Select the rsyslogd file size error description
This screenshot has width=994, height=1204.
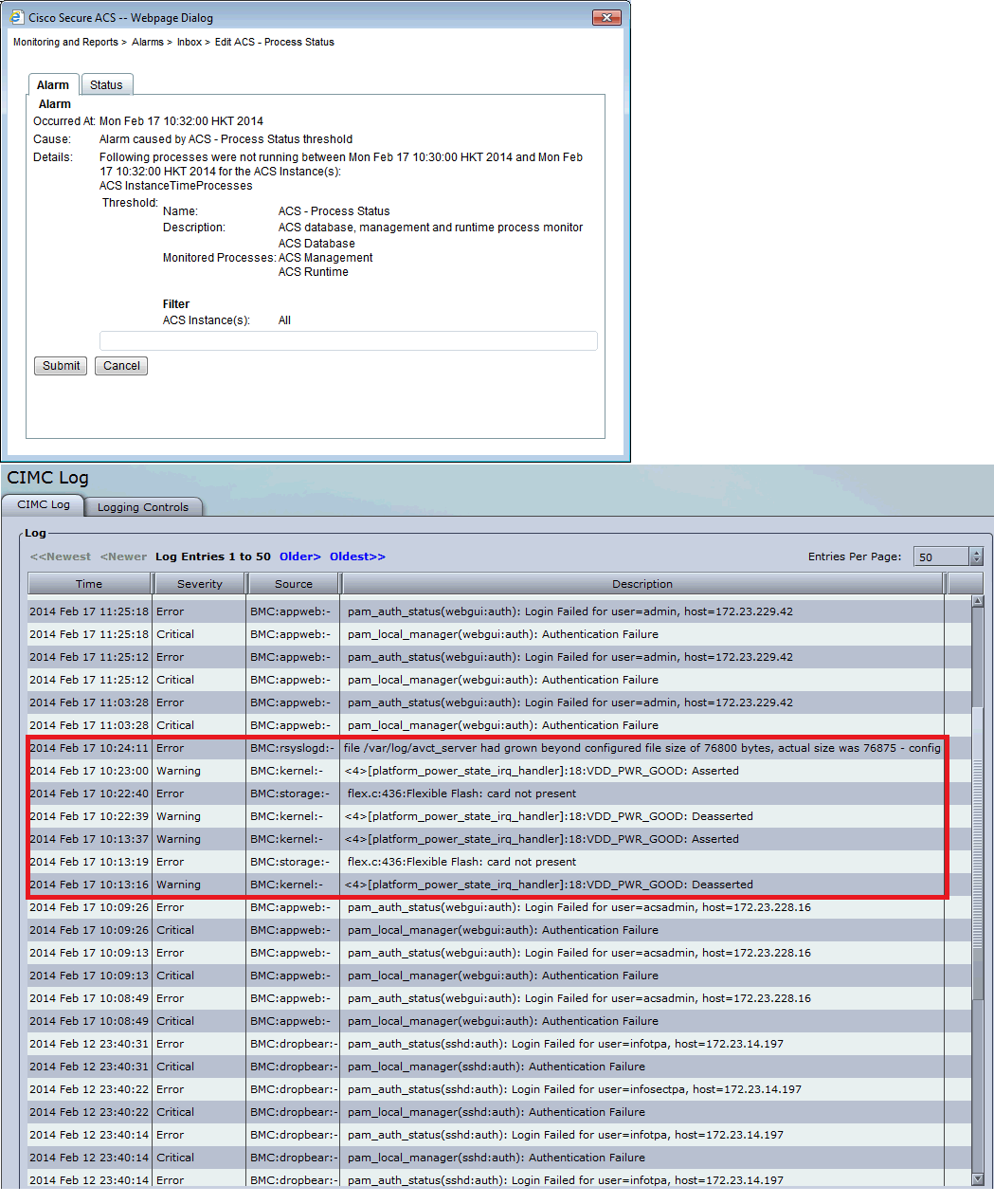[642, 748]
